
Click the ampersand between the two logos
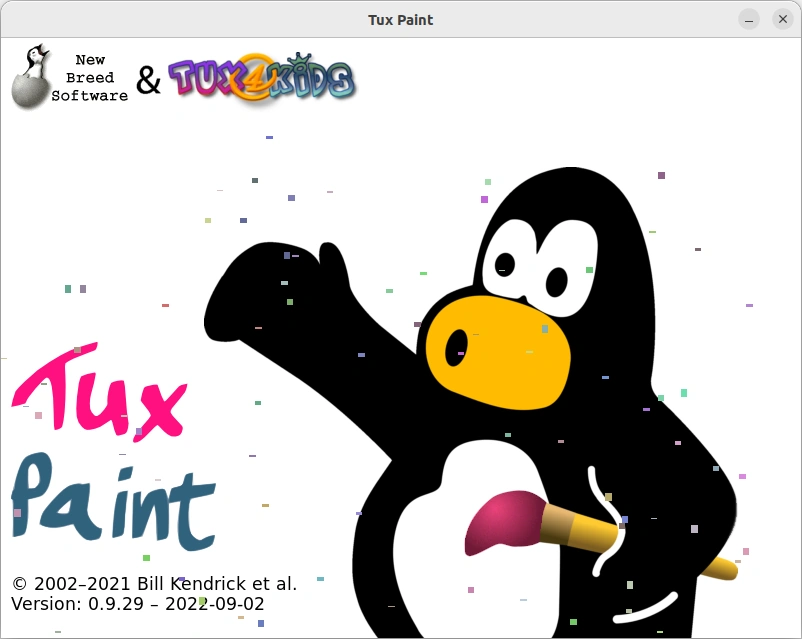[149, 78]
